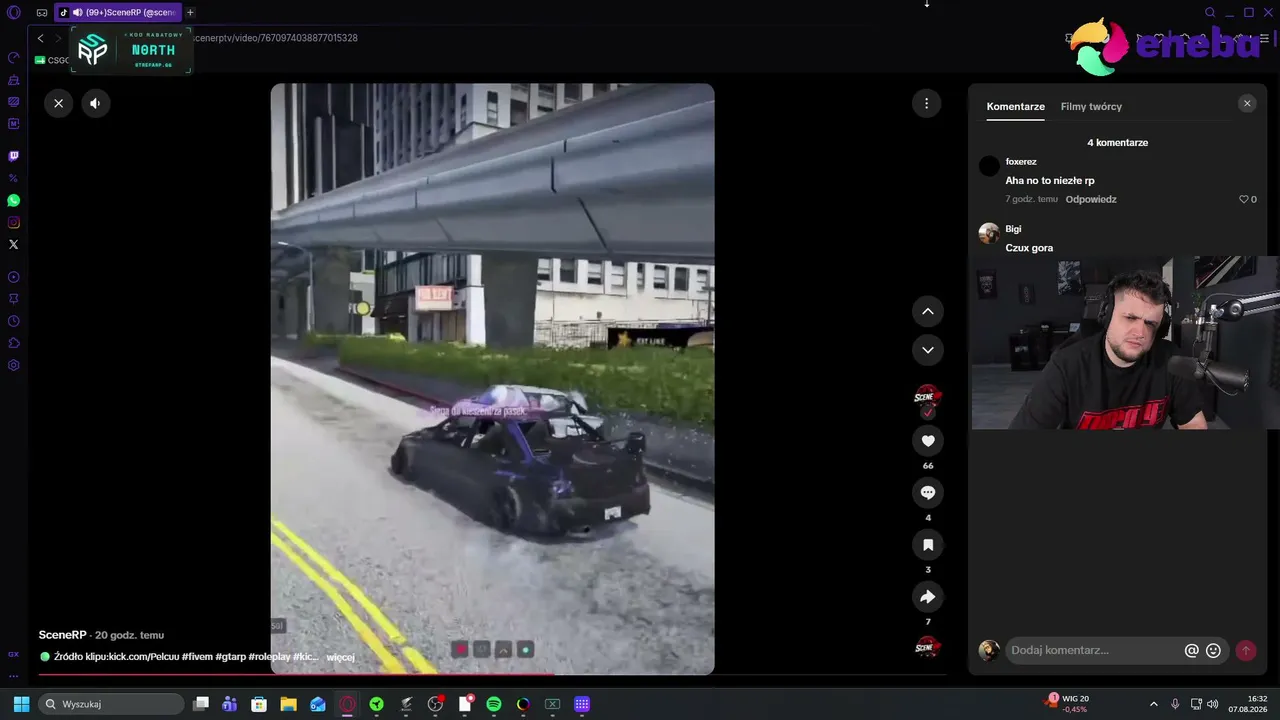Open the Opera GX menu logo
Screen dimensions: 1280x720
(14, 12)
